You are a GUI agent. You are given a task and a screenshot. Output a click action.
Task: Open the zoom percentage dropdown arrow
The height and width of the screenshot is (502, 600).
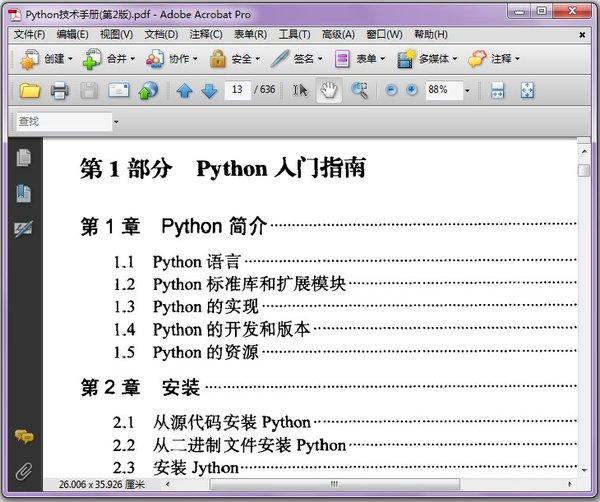point(467,91)
